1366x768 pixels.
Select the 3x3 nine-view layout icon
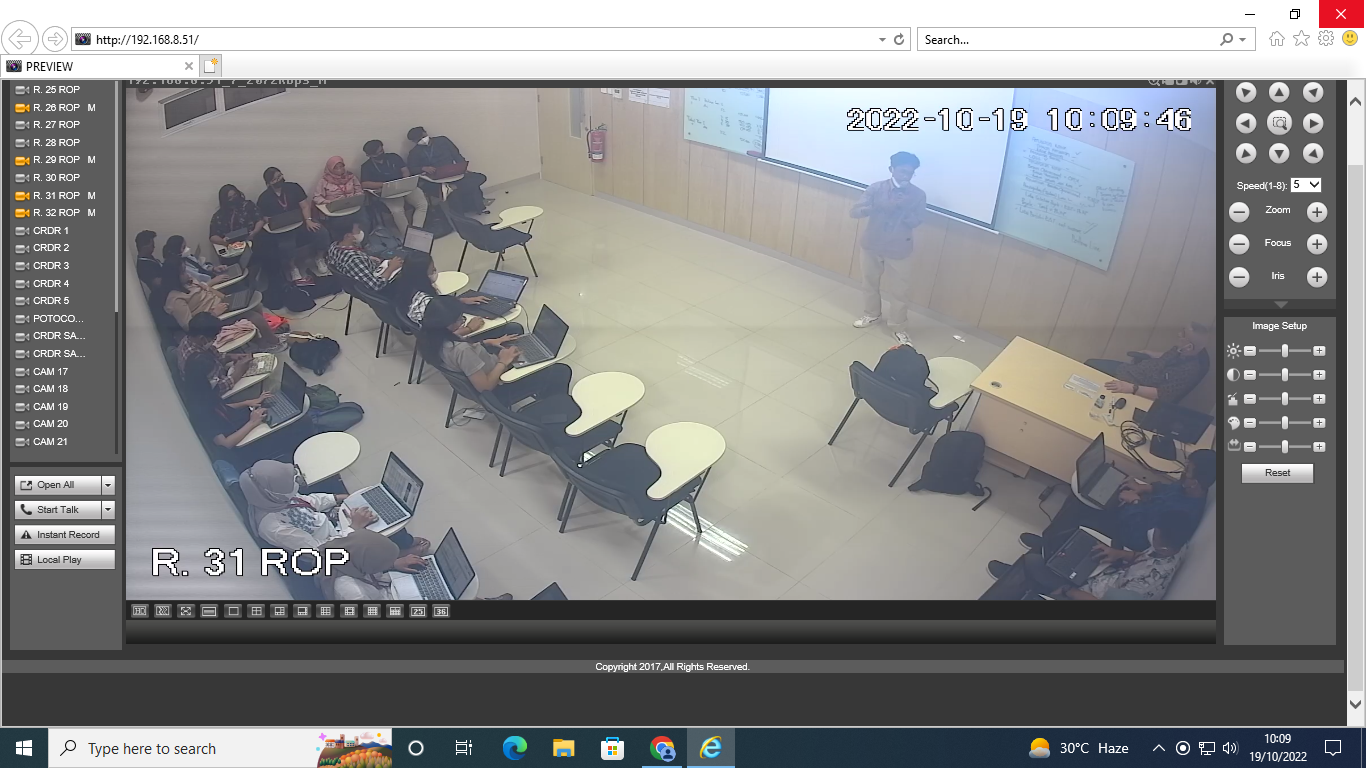[326, 611]
